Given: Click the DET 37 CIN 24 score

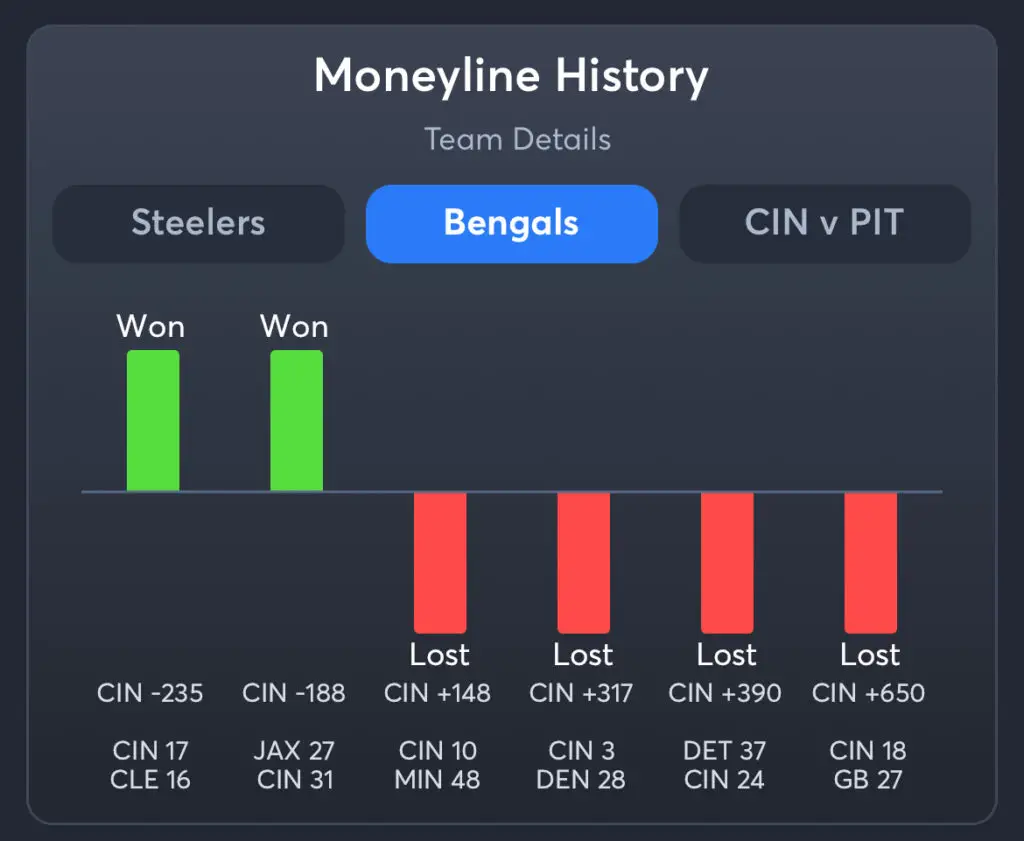Looking at the screenshot, I should pyautogui.click(x=725, y=765).
